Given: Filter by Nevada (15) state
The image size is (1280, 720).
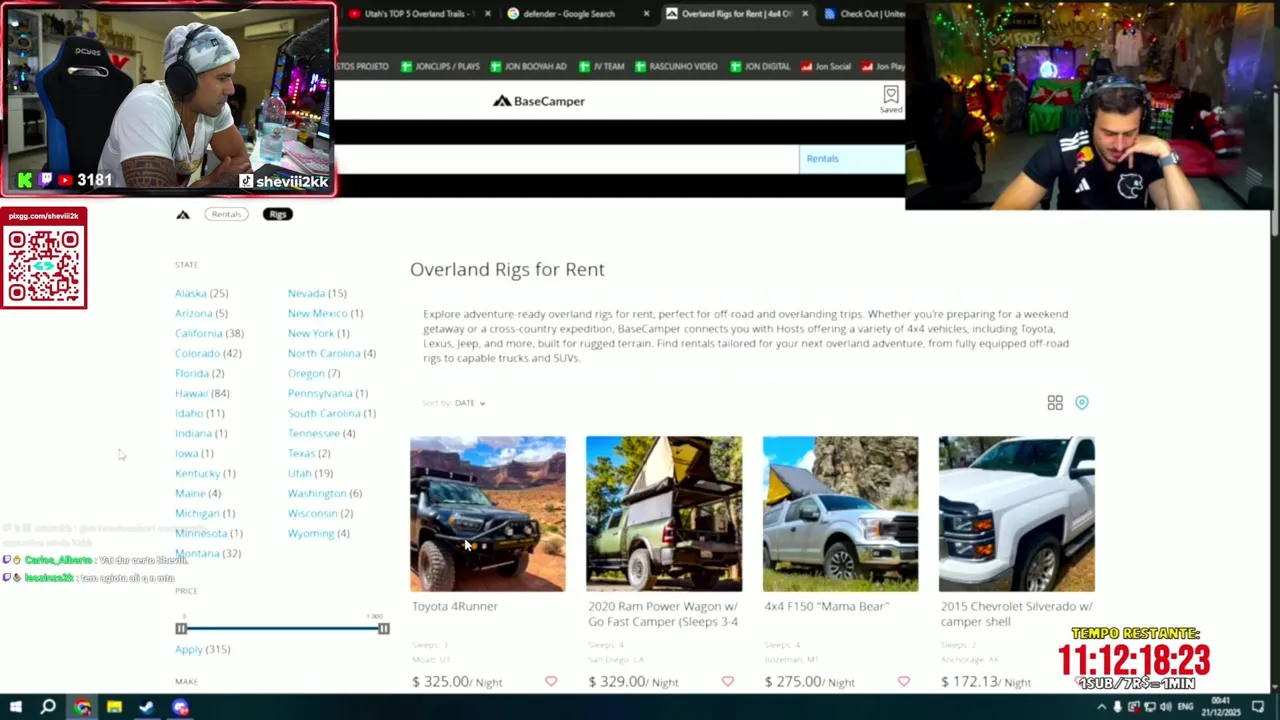Looking at the screenshot, I should pyautogui.click(x=317, y=293).
